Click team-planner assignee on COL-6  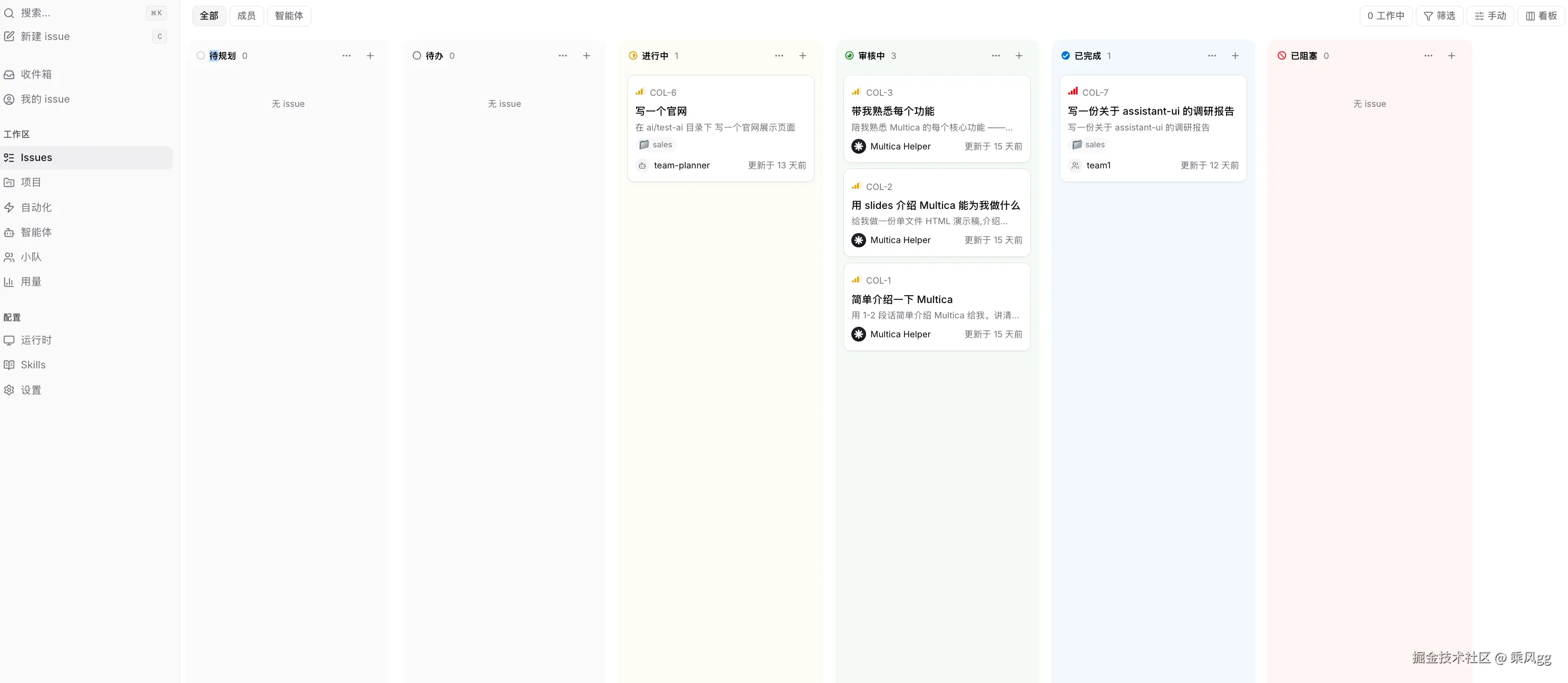click(673, 166)
